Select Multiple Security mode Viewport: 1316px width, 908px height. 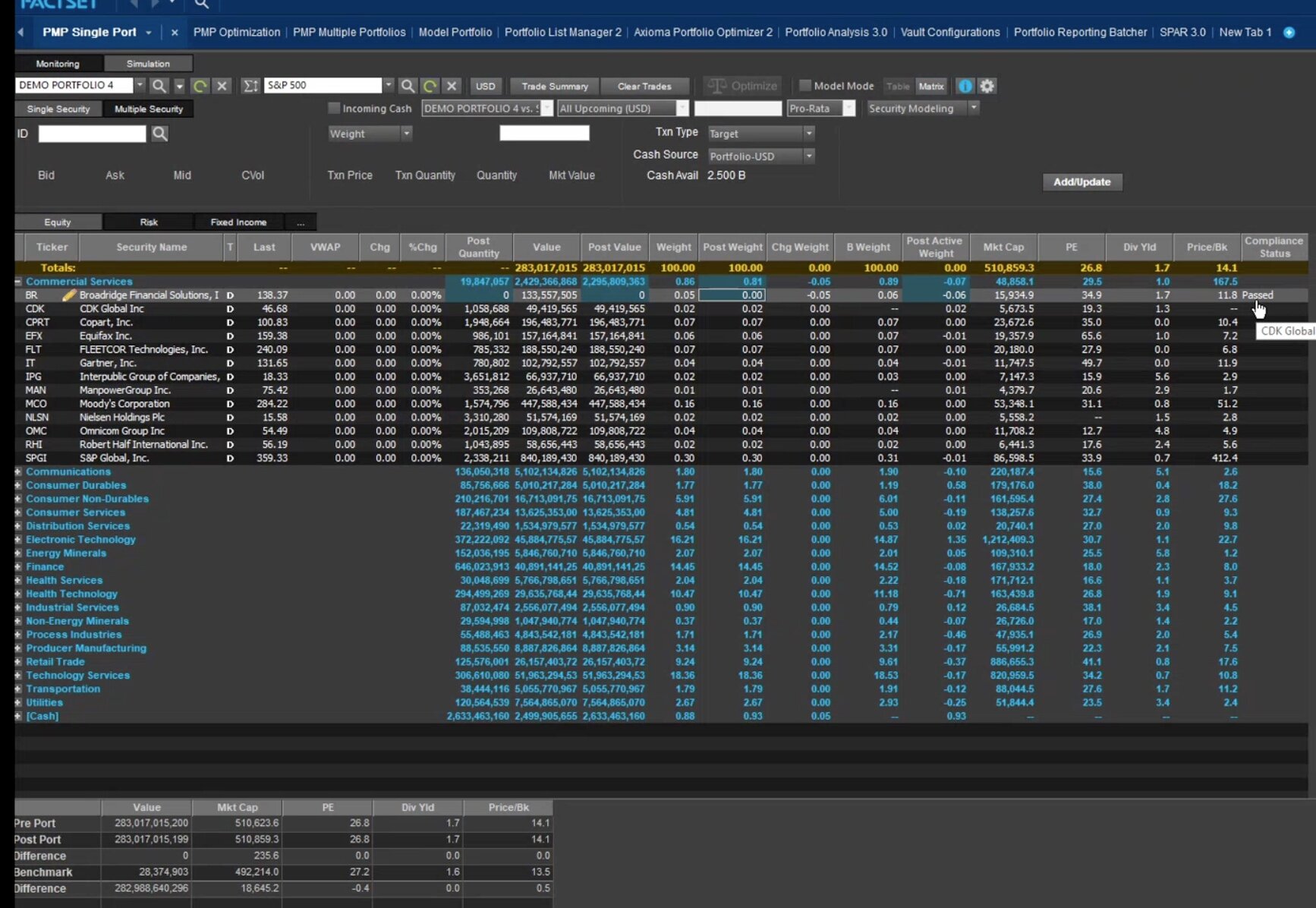(149, 109)
